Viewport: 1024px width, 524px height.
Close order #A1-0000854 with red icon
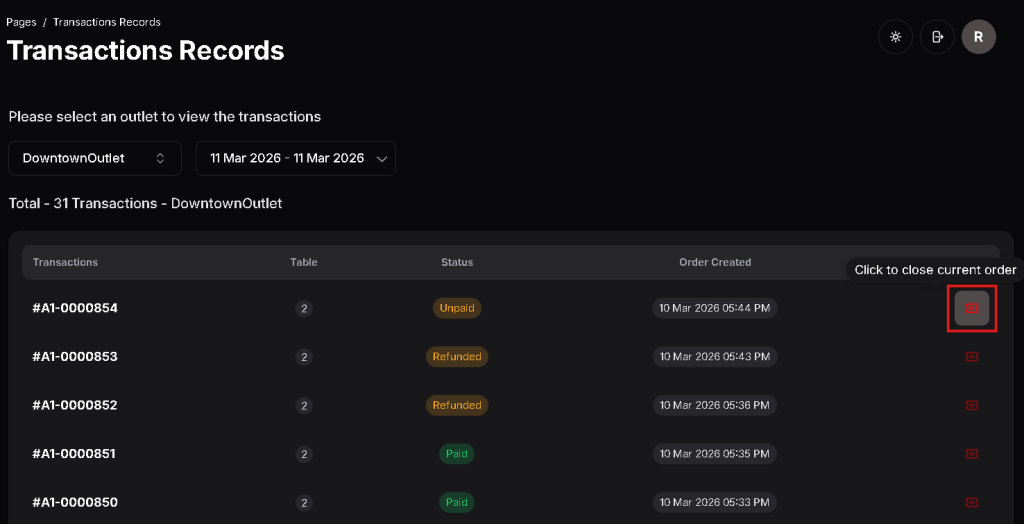(x=971, y=308)
